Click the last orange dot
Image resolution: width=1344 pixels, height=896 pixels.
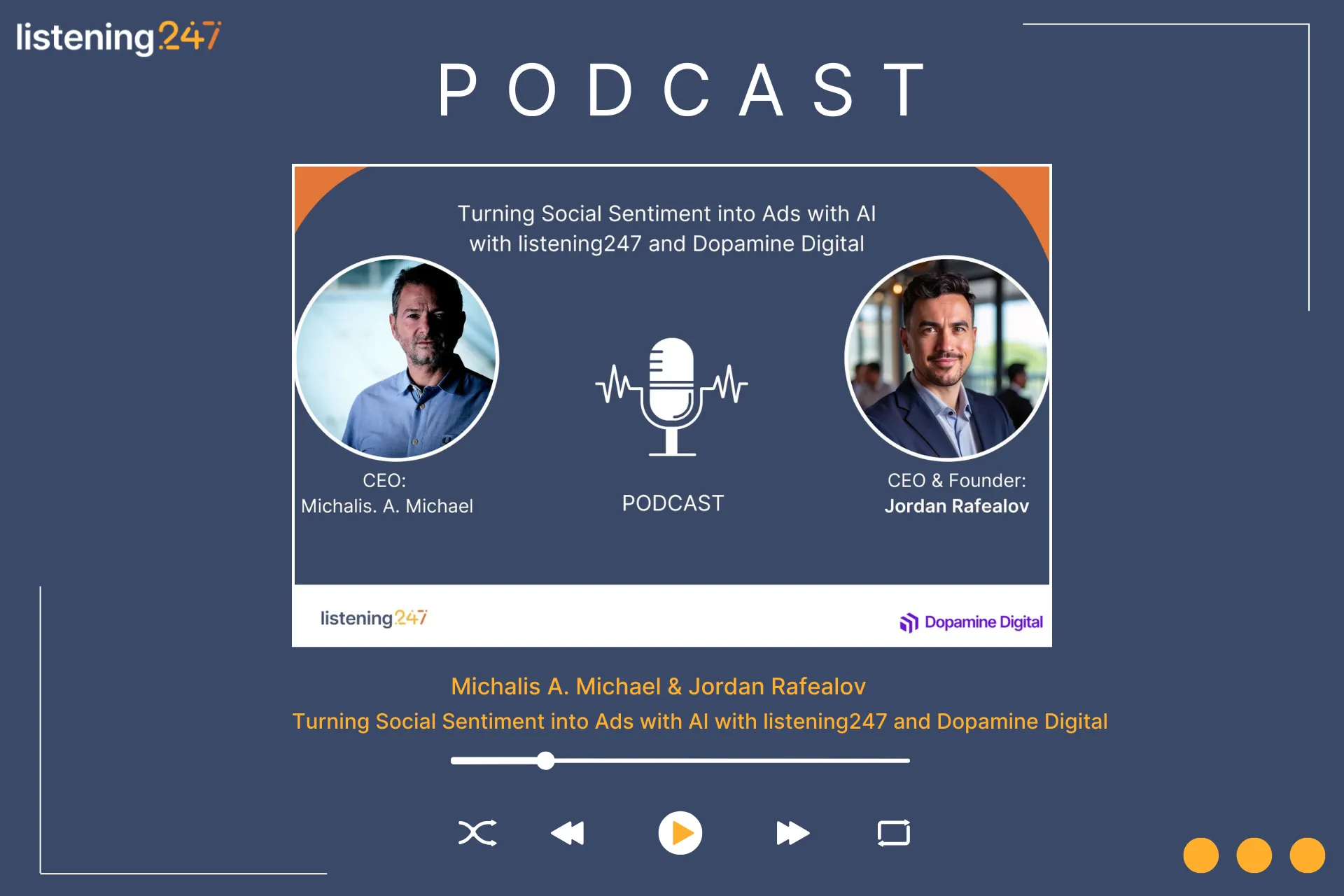[x=1307, y=855]
